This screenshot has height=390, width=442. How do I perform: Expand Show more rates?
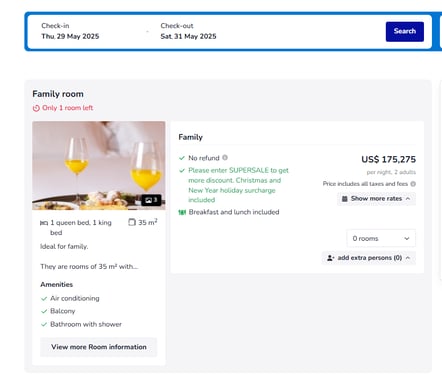coord(376,199)
